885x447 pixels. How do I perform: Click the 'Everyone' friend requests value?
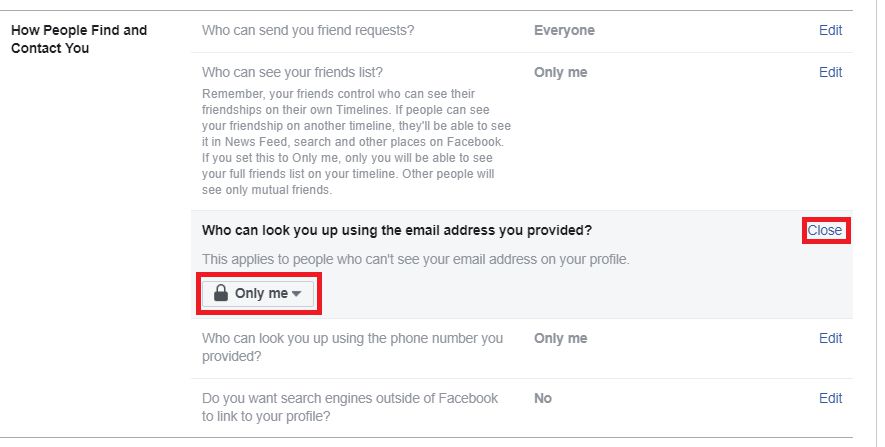point(564,30)
